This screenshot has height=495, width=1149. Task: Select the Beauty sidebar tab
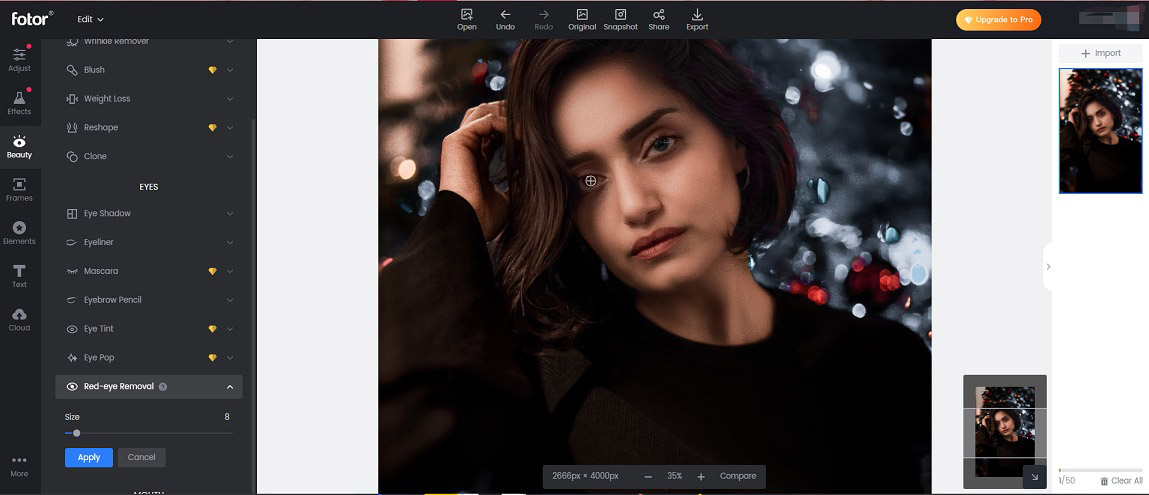[x=20, y=146]
